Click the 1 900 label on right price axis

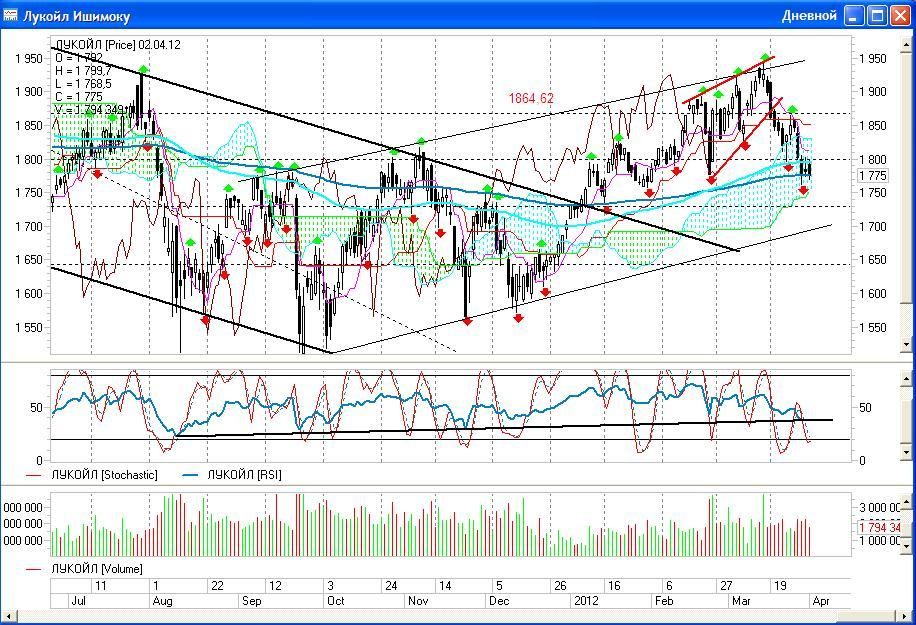(873, 92)
